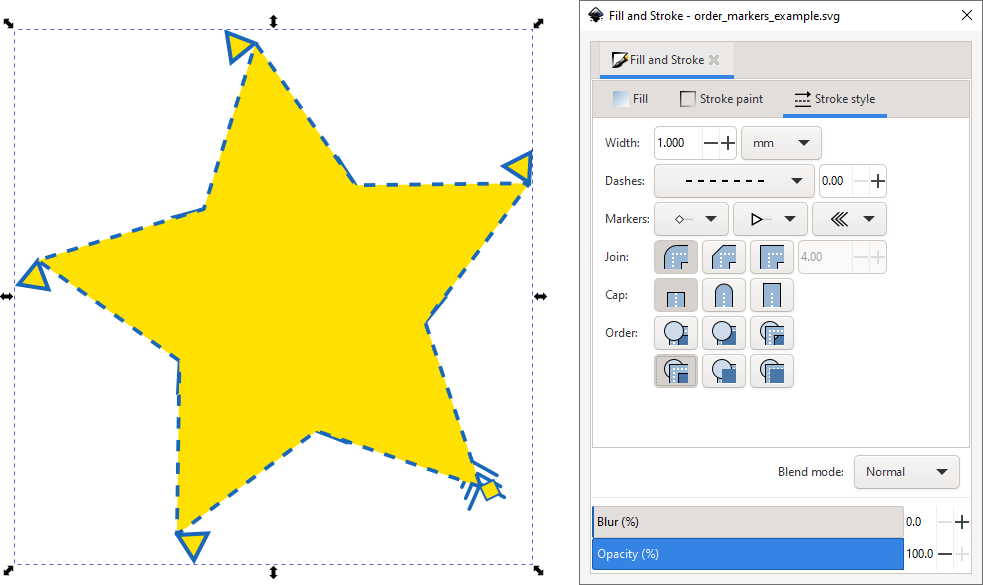Image resolution: width=983 pixels, height=585 pixels.
Task: Click the Inkscape logo in title bar
Action: pyautogui.click(x=596, y=15)
